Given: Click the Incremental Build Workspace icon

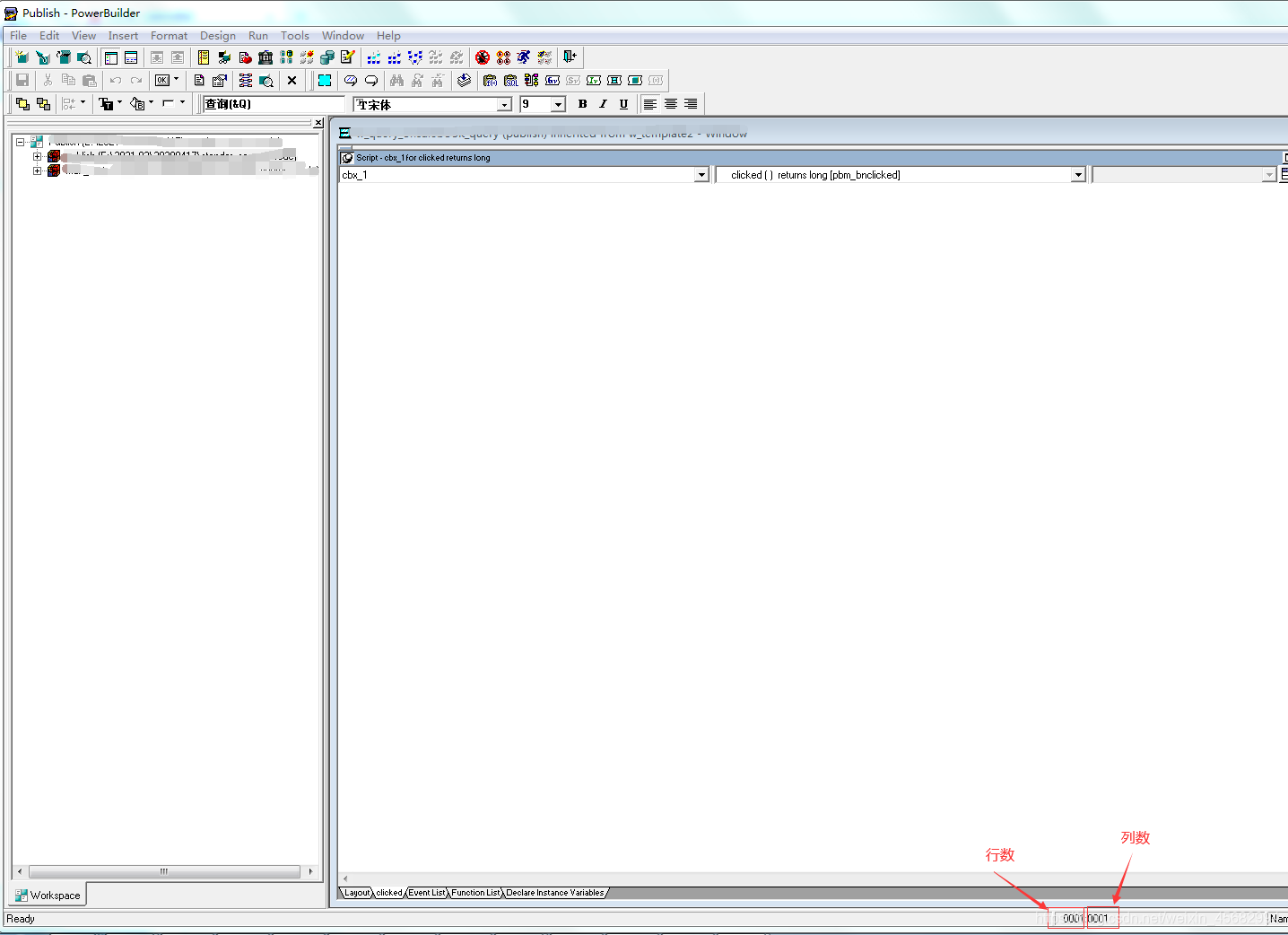Looking at the screenshot, I should pyautogui.click(x=373, y=57).
